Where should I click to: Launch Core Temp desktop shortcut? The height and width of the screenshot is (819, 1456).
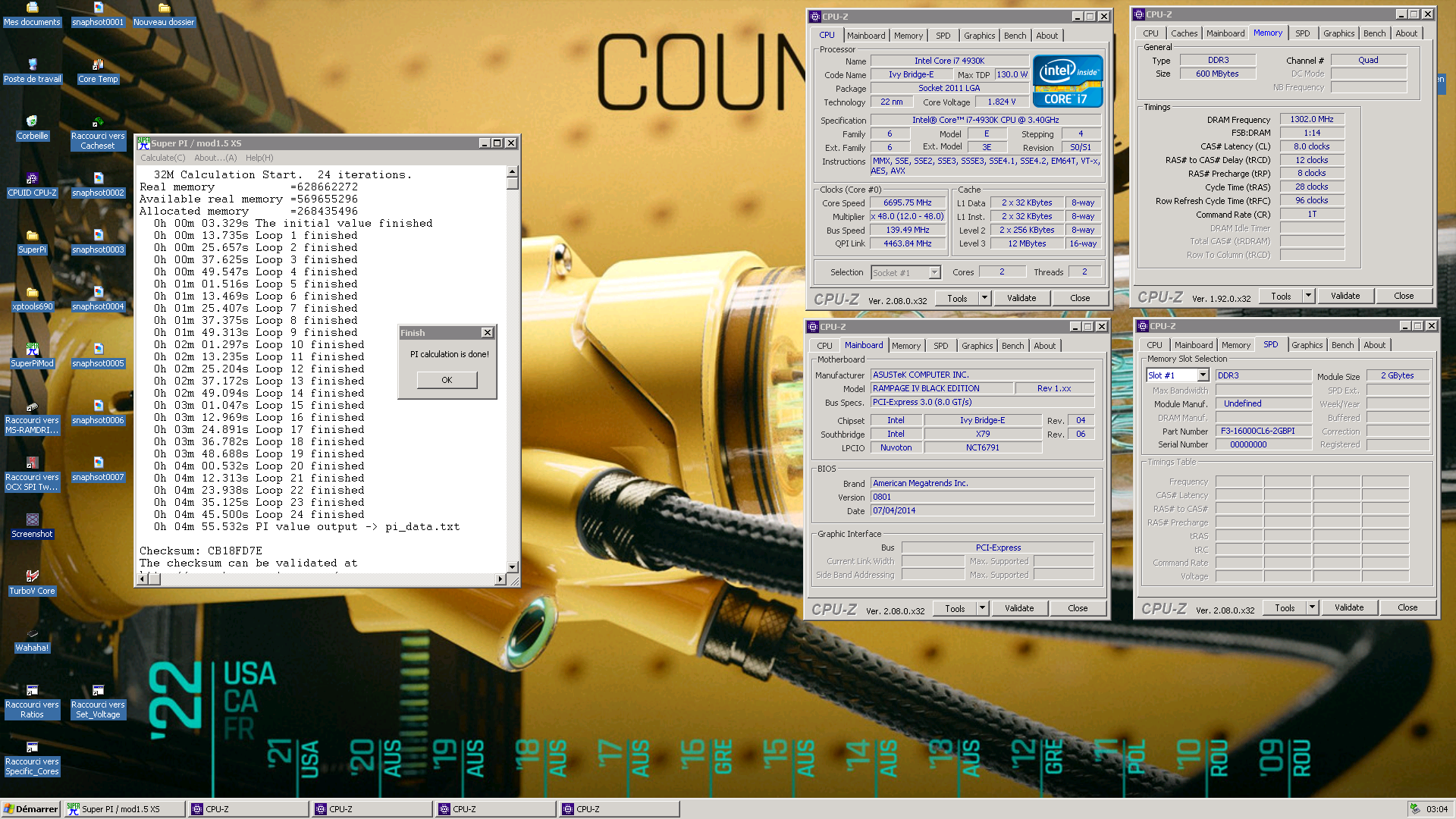coord(98,71)
